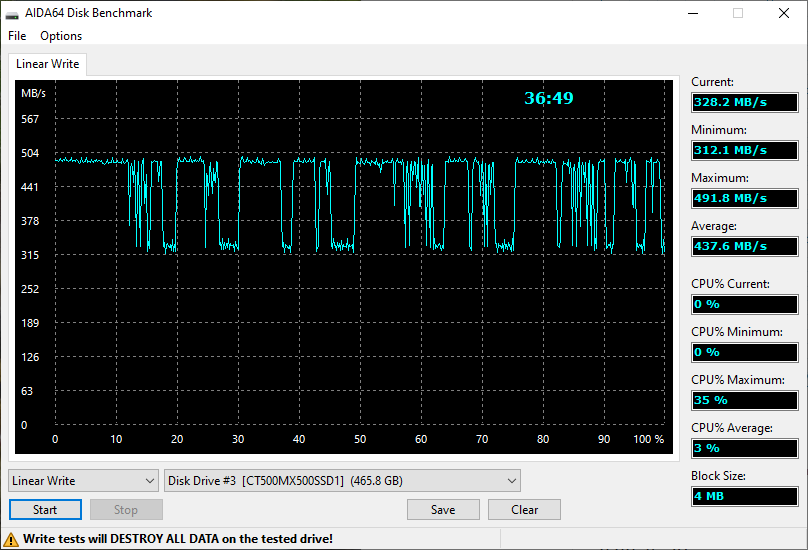This screenshot has height=550, width=808.
Task: Open the File menu
Action: (x=17, y=36)
